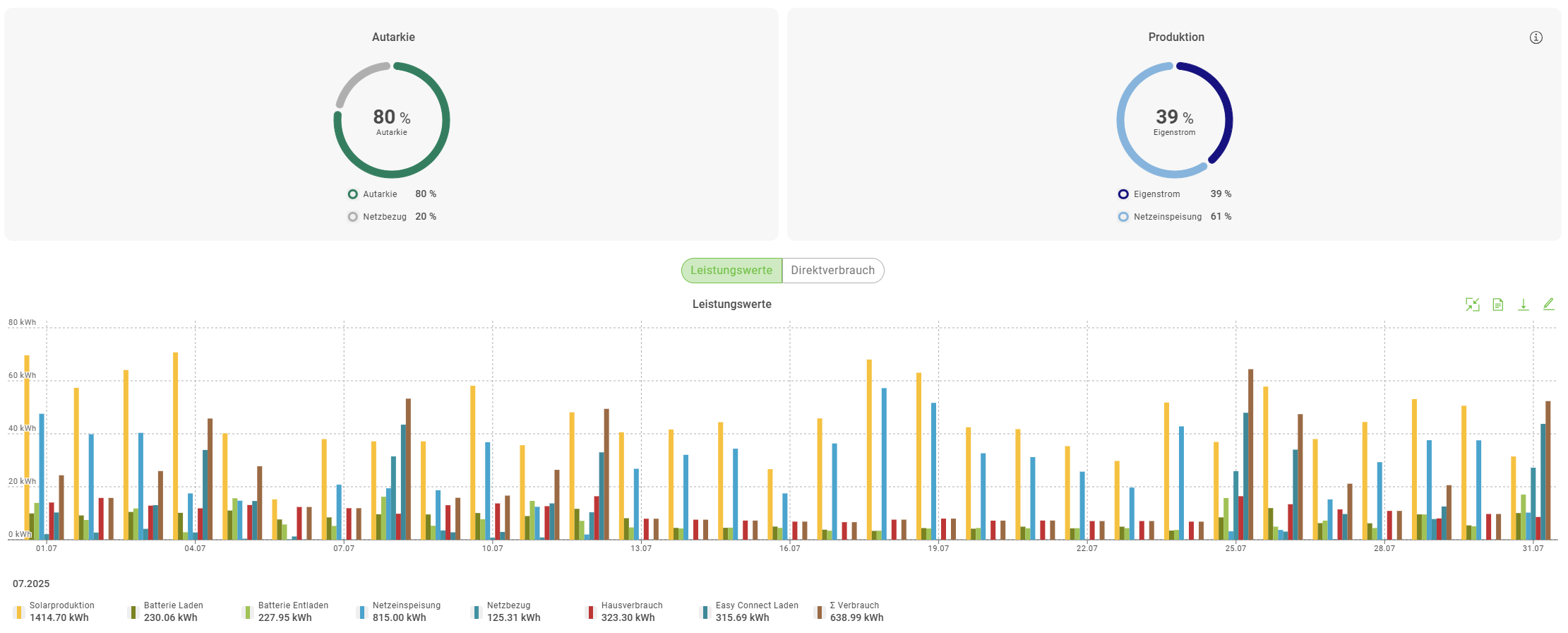Screen dimensions: 1568x633
Task: Click the Hausverbrauch red color swatch
Action: (591, 612)
